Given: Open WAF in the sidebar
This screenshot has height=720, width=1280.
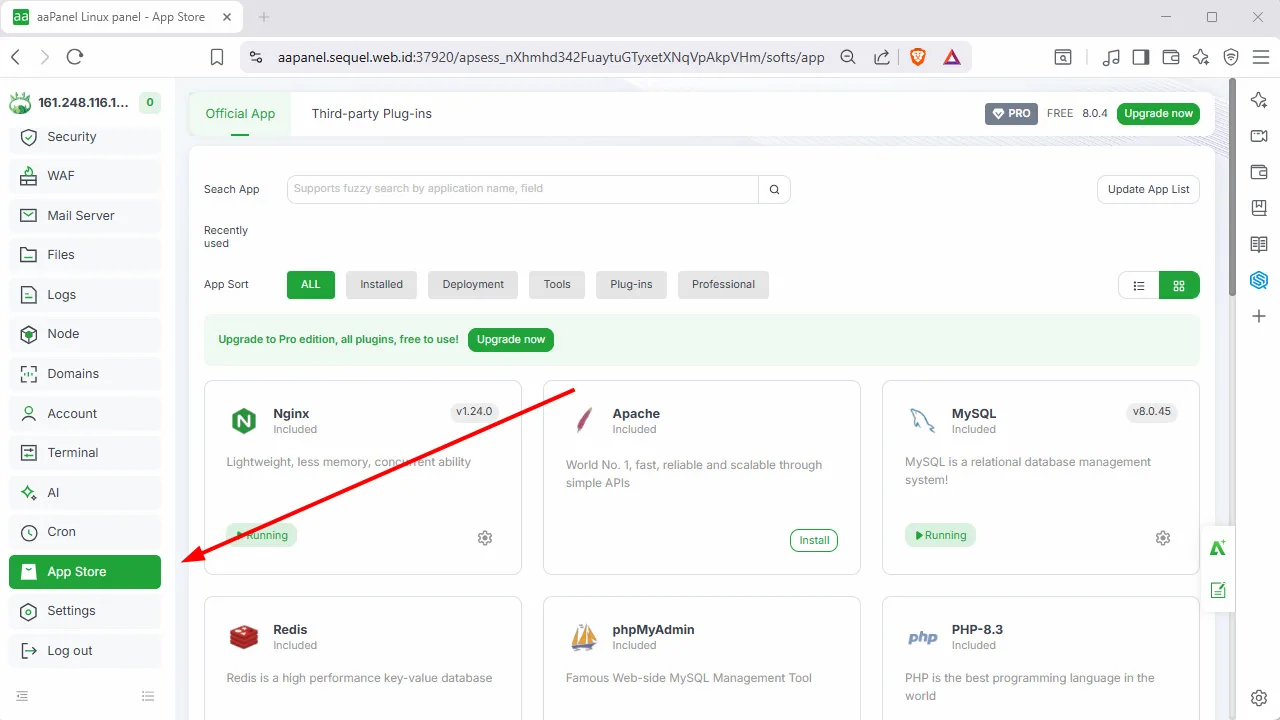Looking at the screenshot, I should pyautogui.click(x=85, y=176).
